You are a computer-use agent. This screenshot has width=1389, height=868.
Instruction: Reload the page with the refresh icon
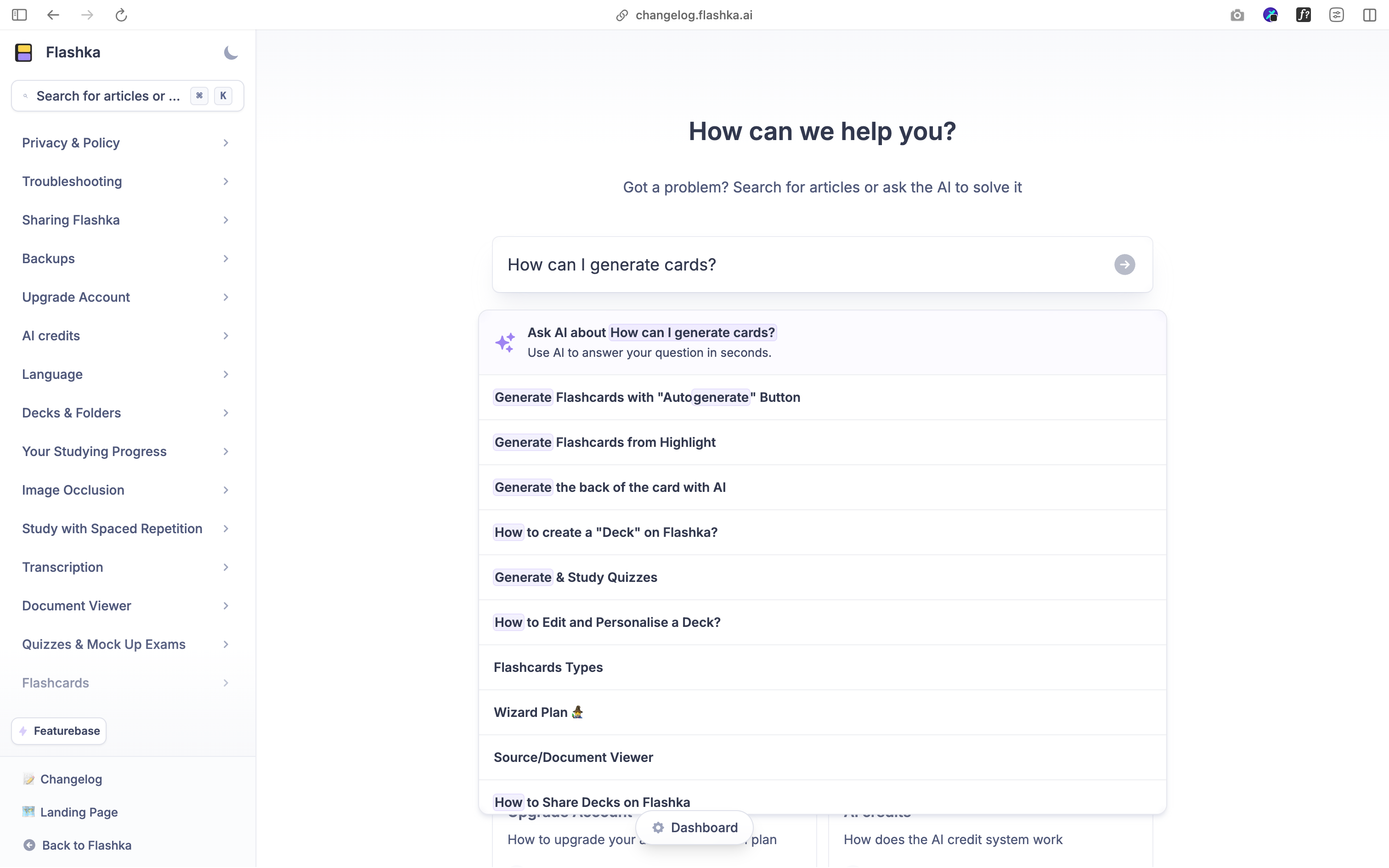tap(121, 16)
